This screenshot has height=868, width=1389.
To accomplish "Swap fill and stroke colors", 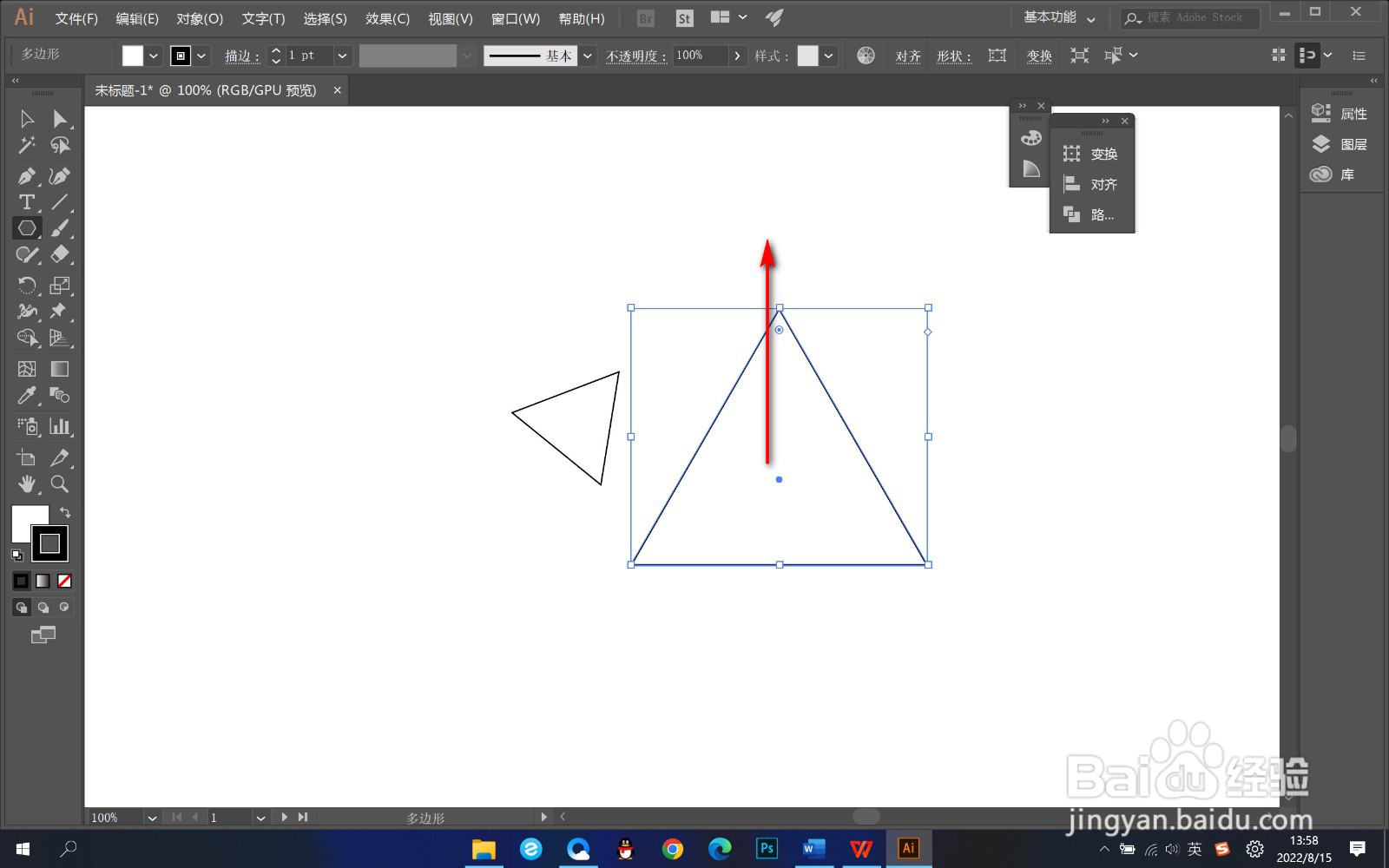I will pos(65,512).
